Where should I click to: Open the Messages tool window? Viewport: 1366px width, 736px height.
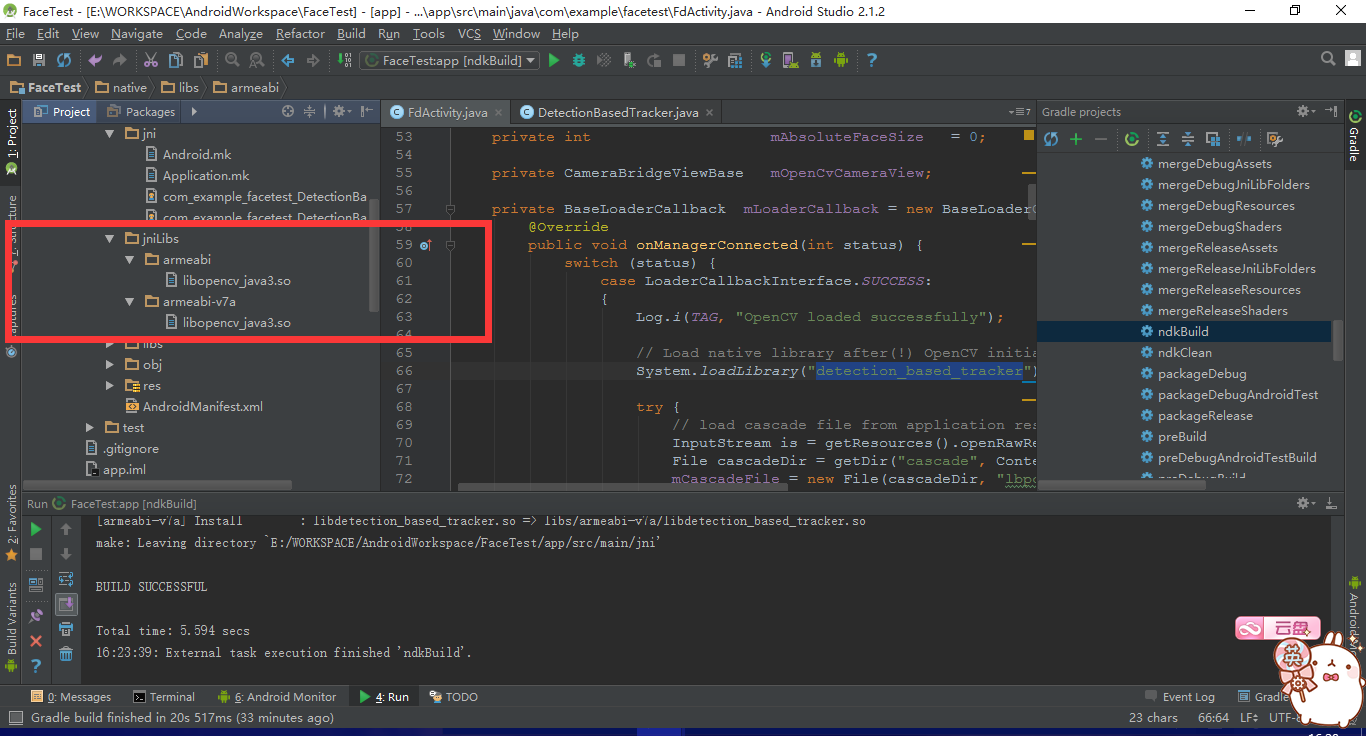pos(71,697)
